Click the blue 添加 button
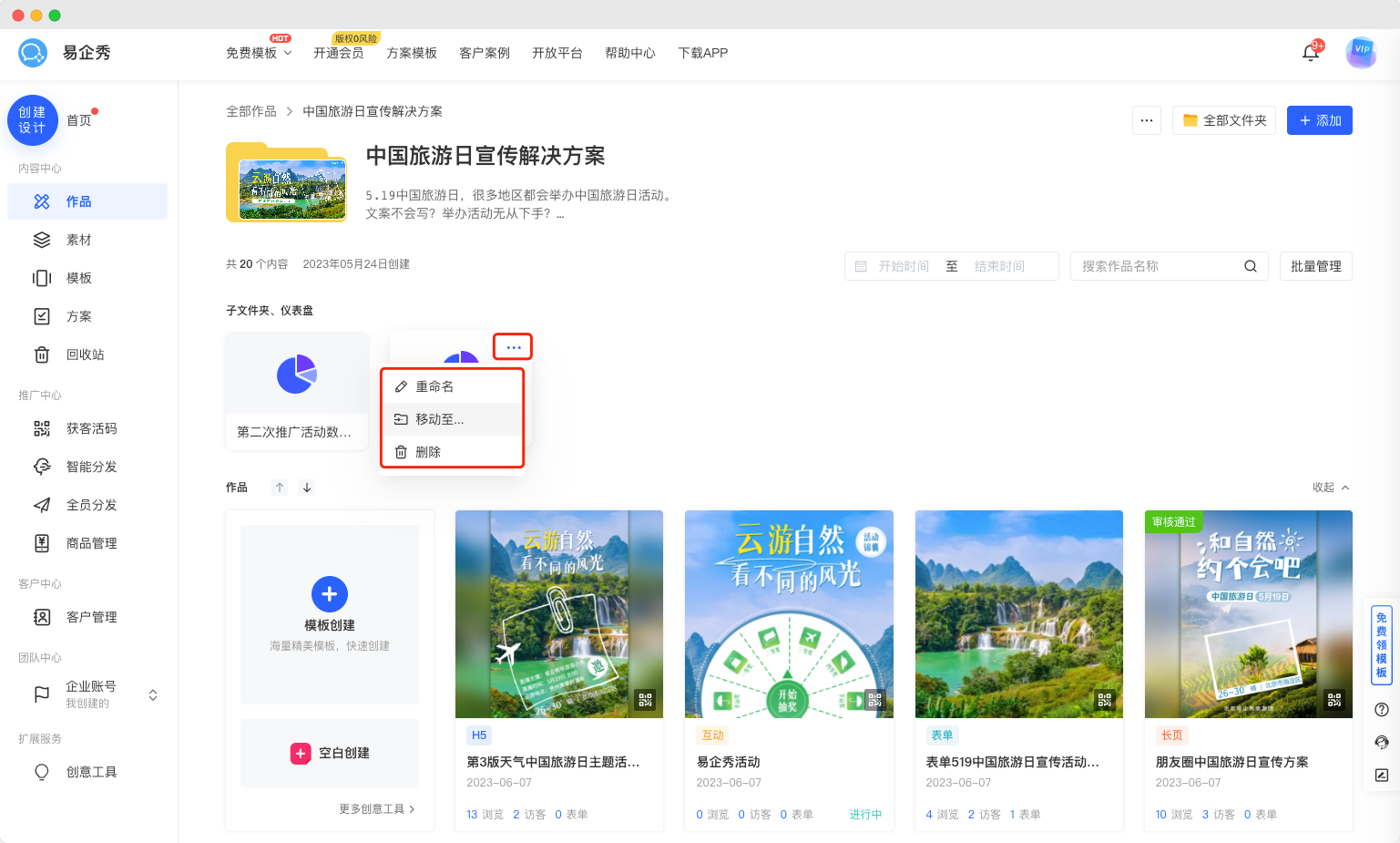 point(1319,120)
